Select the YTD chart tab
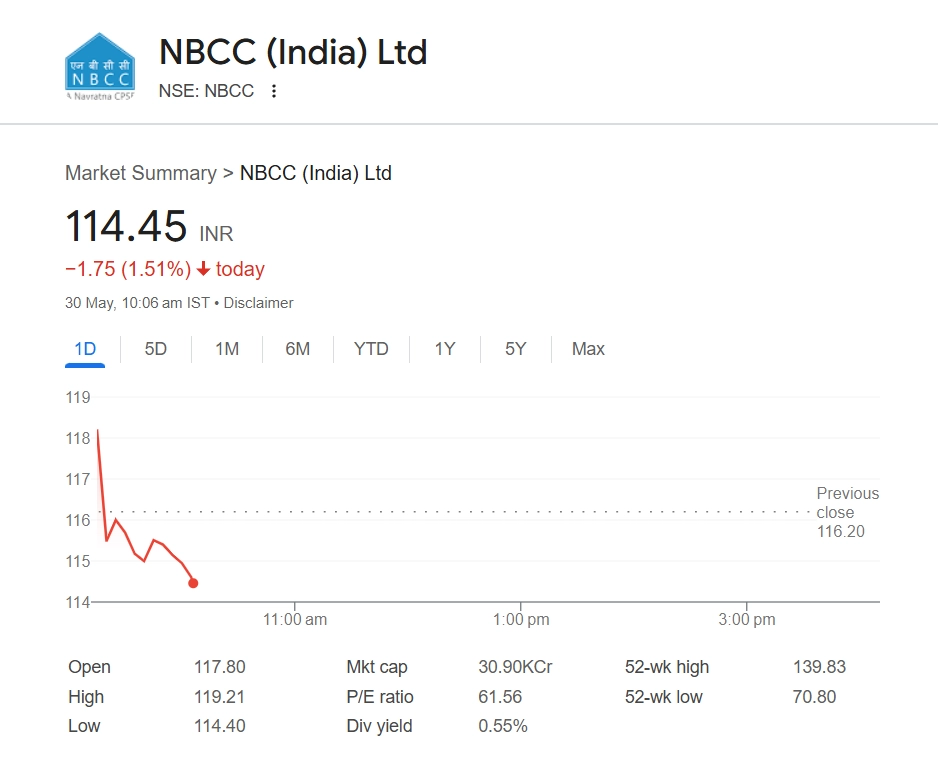938x763 pixels. pos(371,349)
